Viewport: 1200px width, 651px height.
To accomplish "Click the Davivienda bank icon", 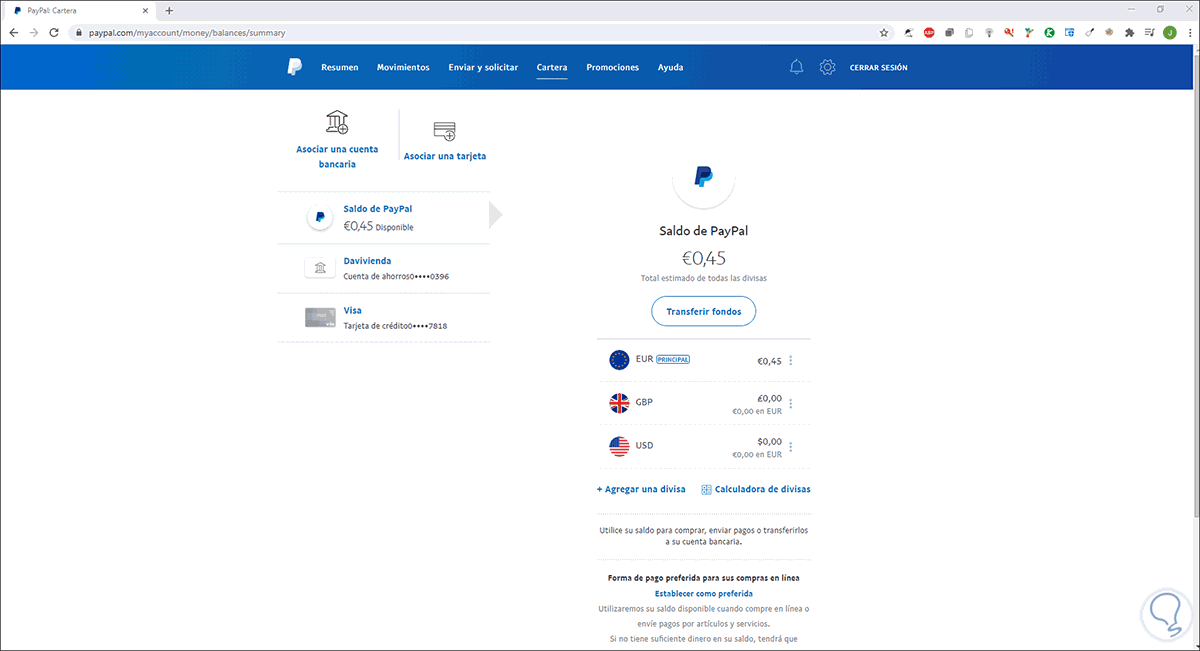I will [x=319, y=268].
